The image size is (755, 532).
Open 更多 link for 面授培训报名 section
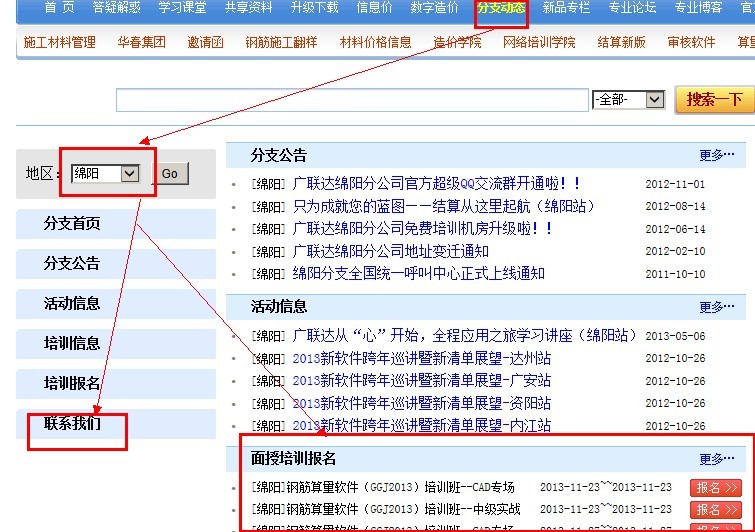click(x=716, y=459)
